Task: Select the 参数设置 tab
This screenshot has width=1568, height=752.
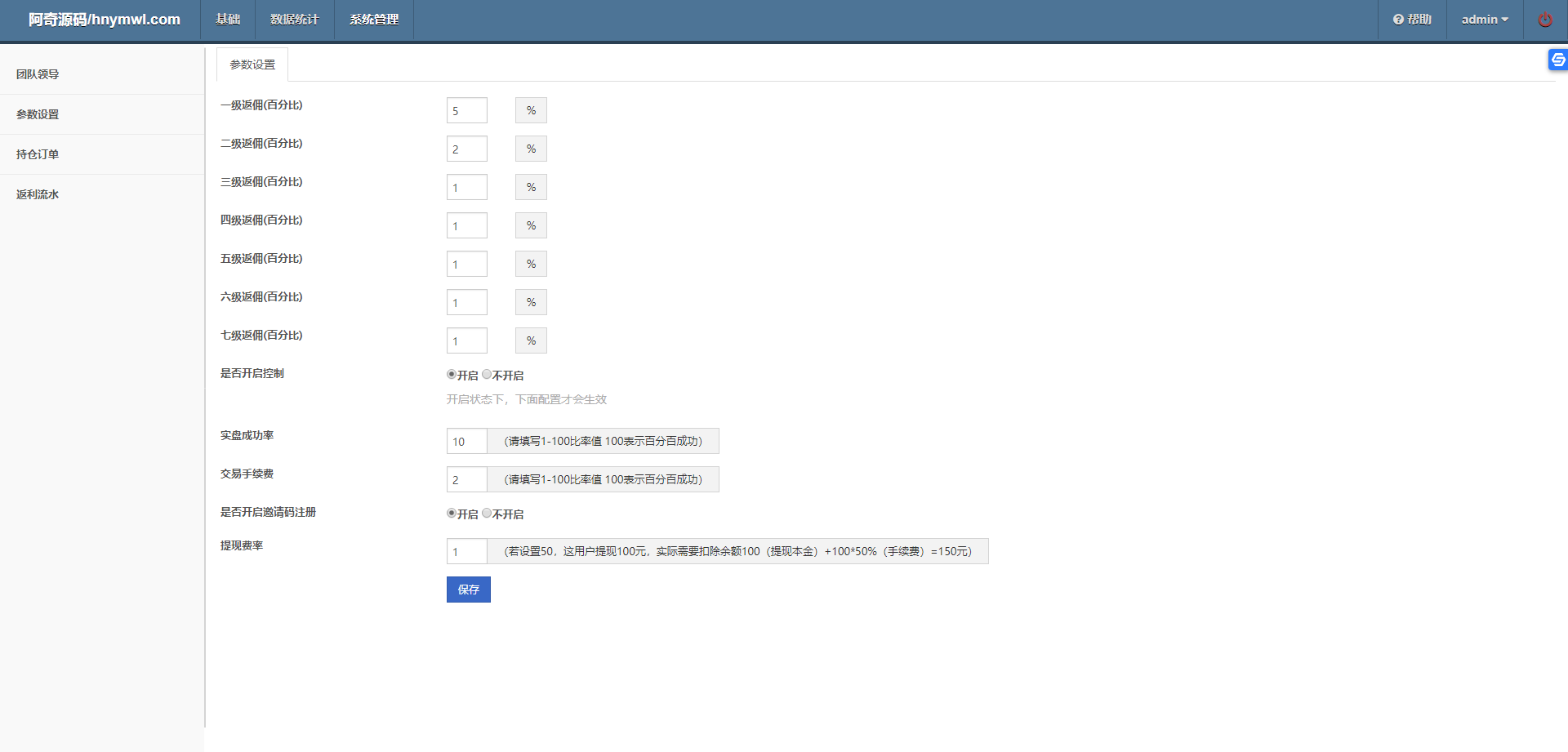Action: (x=252, y=64)
